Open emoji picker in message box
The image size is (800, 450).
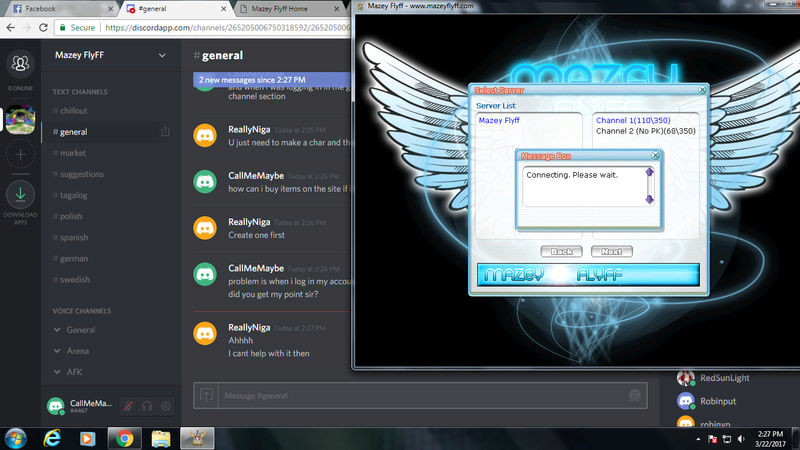[x=635, y=395]
